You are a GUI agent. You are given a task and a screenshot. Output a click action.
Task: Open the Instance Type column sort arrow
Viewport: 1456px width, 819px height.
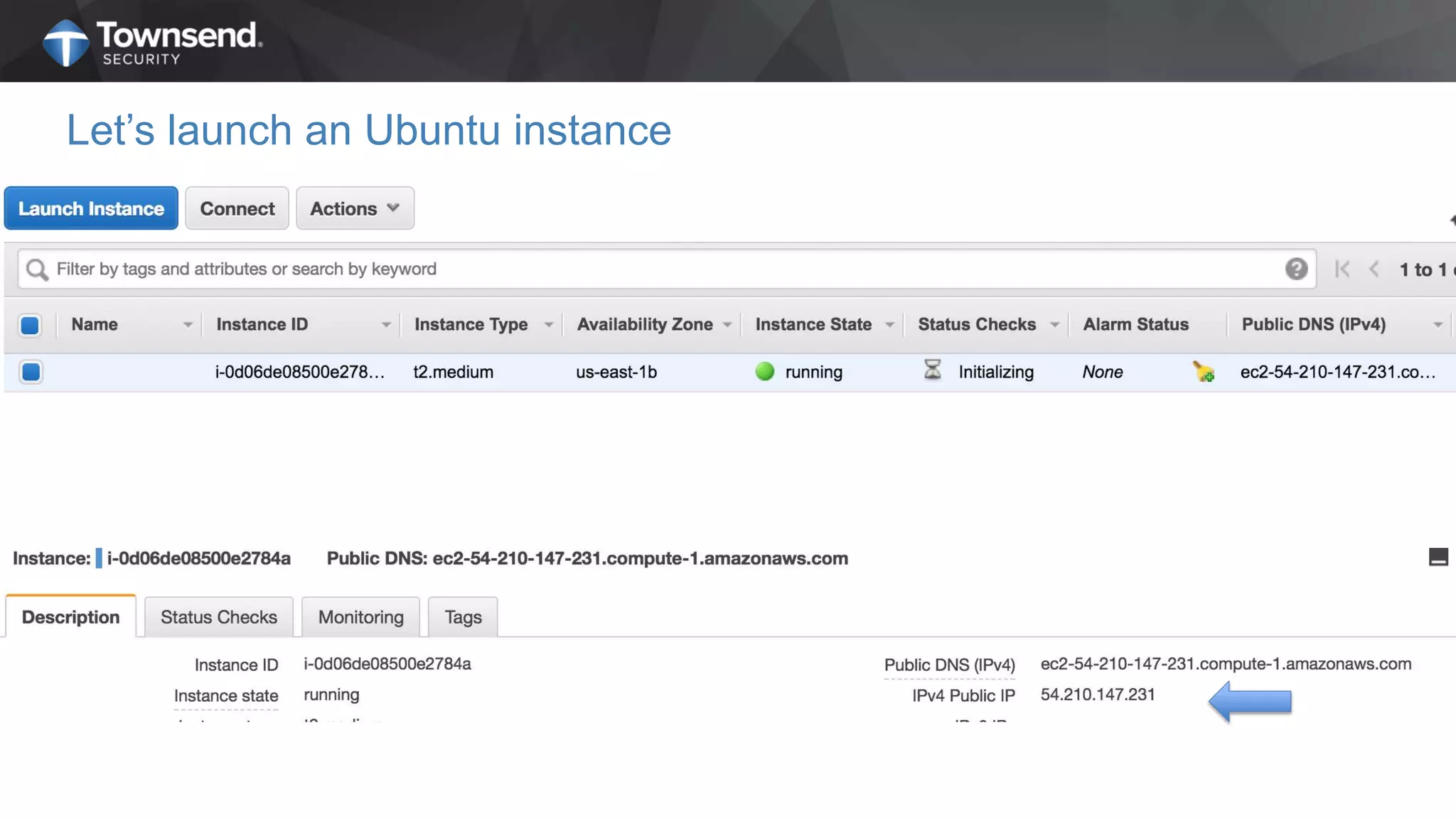(549, 325)
